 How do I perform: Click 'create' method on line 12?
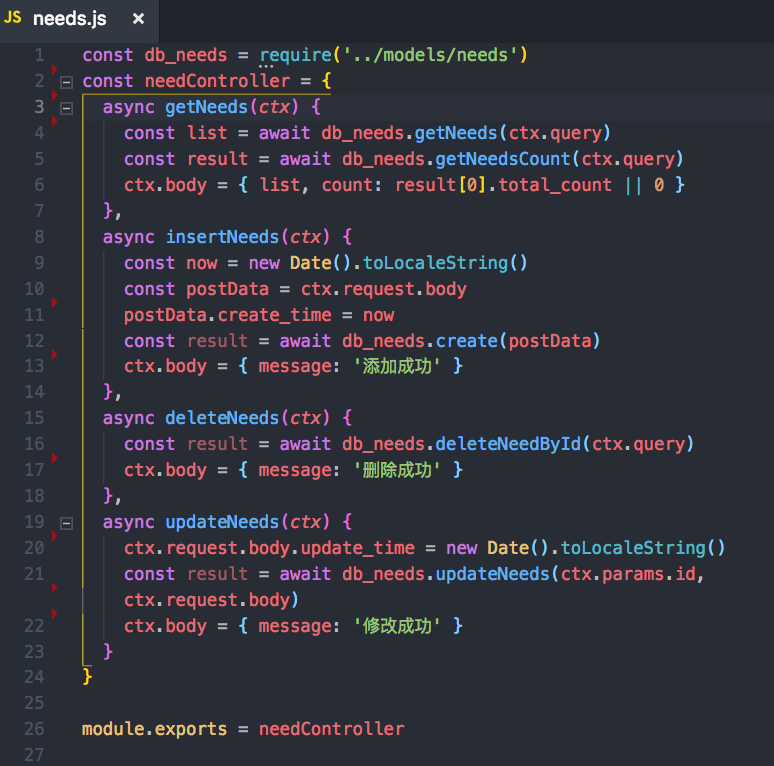click(x=466, y=341)
